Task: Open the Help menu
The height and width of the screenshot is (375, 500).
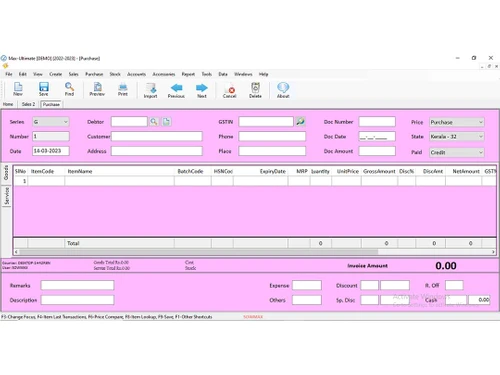Action: (x=264, y=74)
